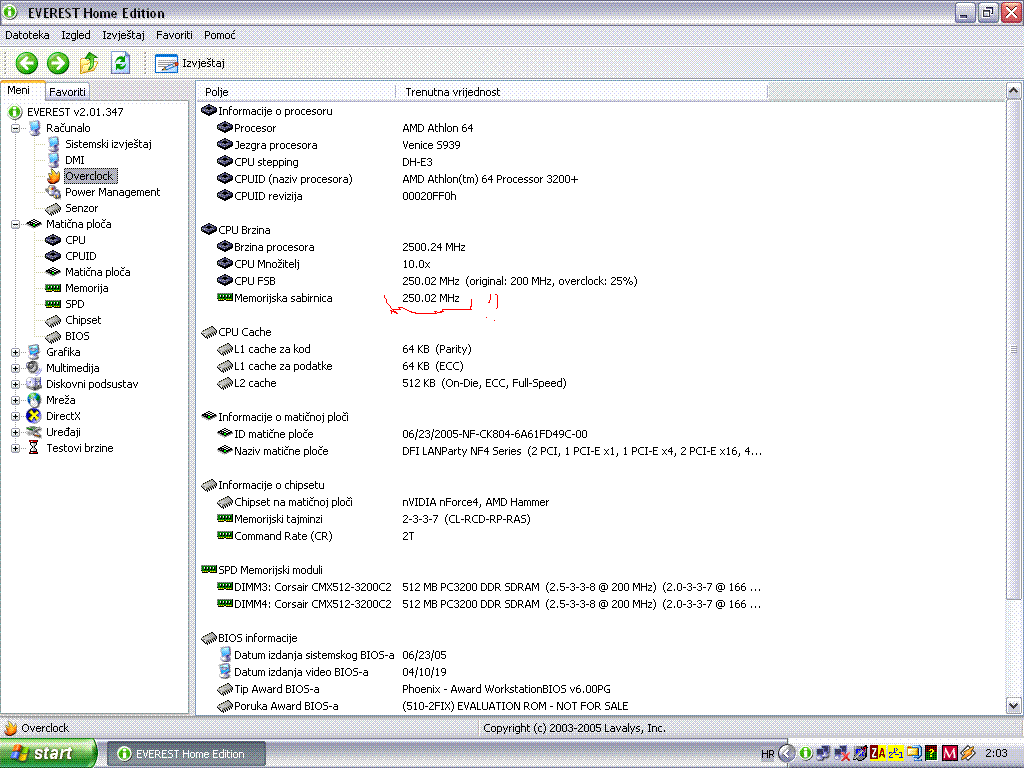Click the green Back arrow toolbar button

tap(27, 63)
